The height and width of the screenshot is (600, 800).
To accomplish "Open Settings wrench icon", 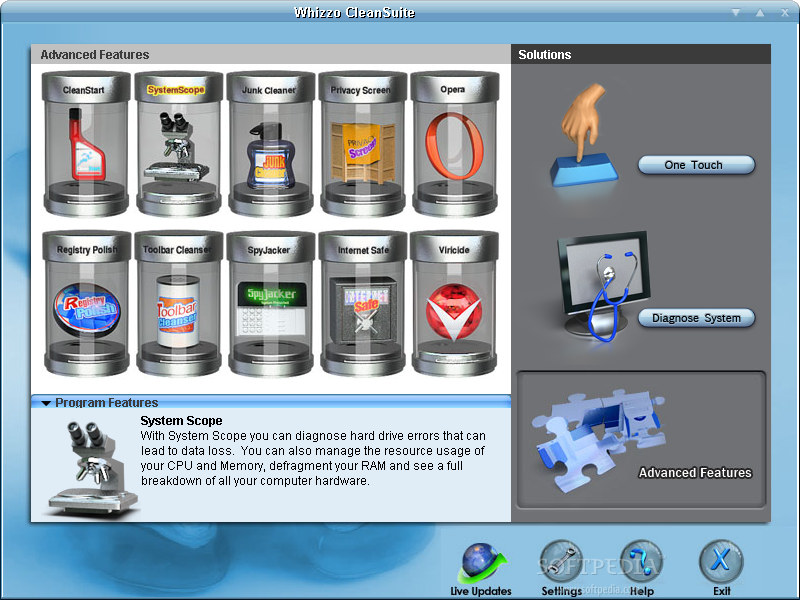I will [x=561, y=562].
